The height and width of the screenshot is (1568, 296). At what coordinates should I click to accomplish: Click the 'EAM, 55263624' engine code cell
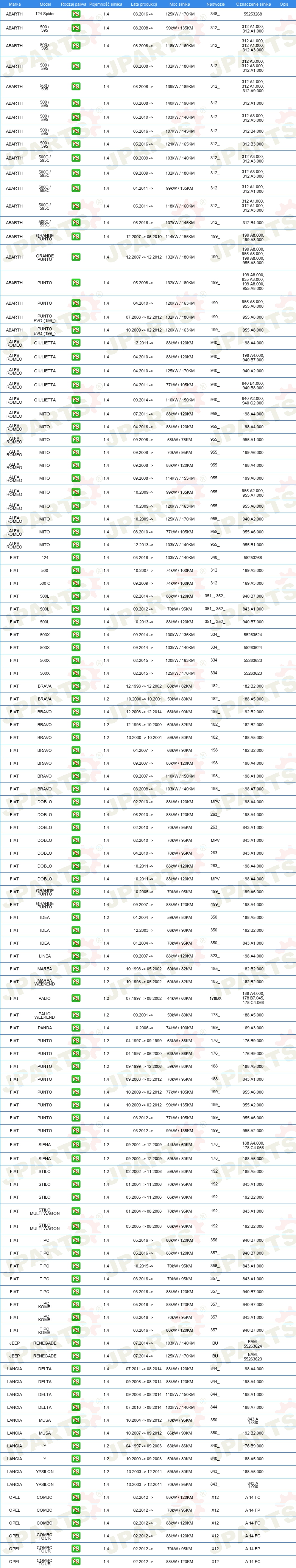[x=253, y=1343]
